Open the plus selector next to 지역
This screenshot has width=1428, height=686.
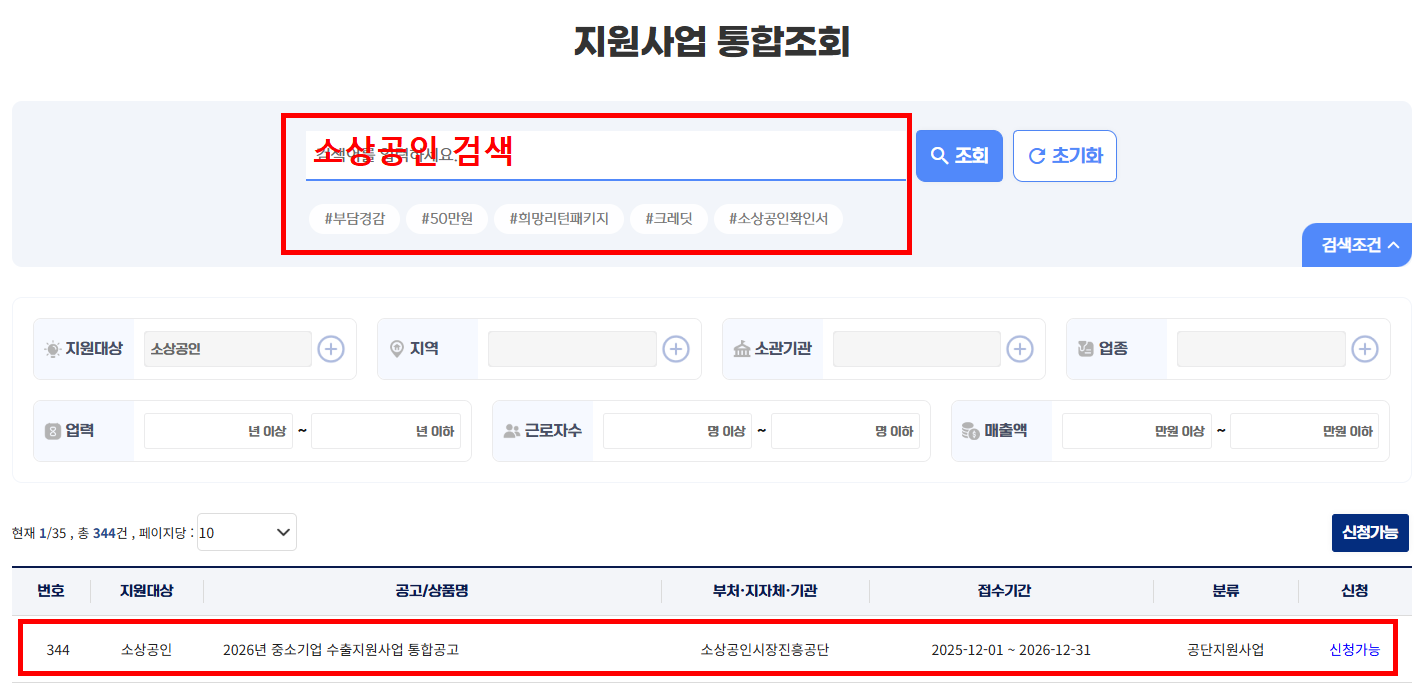point(675,348)
